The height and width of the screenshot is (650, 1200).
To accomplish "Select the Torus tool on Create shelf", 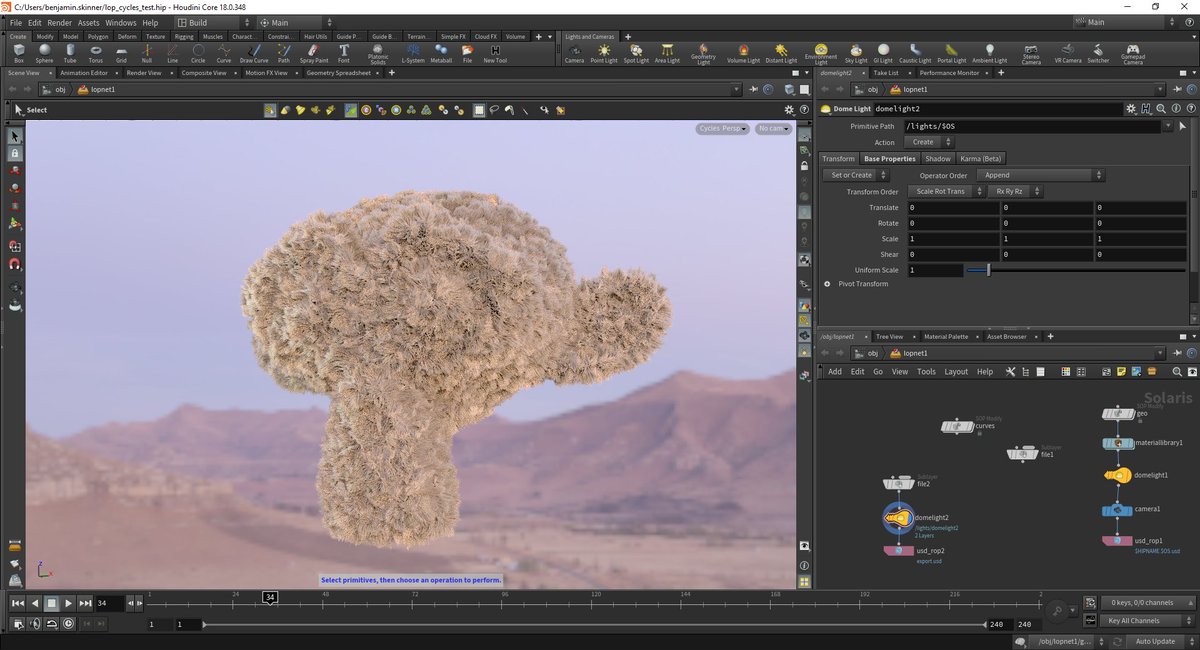I will pos(95,52).
